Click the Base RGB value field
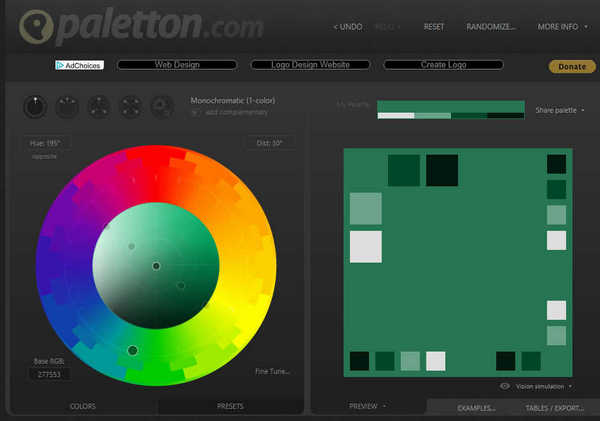Screen dimensions: 600x421 (48, 374)
